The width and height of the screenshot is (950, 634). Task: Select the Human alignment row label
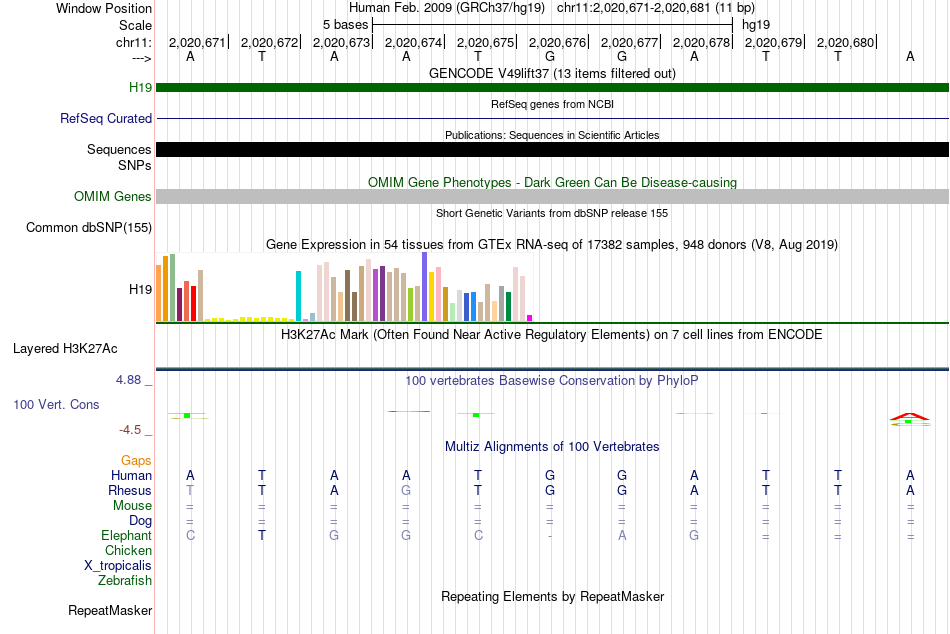click(x=131, y=475)
